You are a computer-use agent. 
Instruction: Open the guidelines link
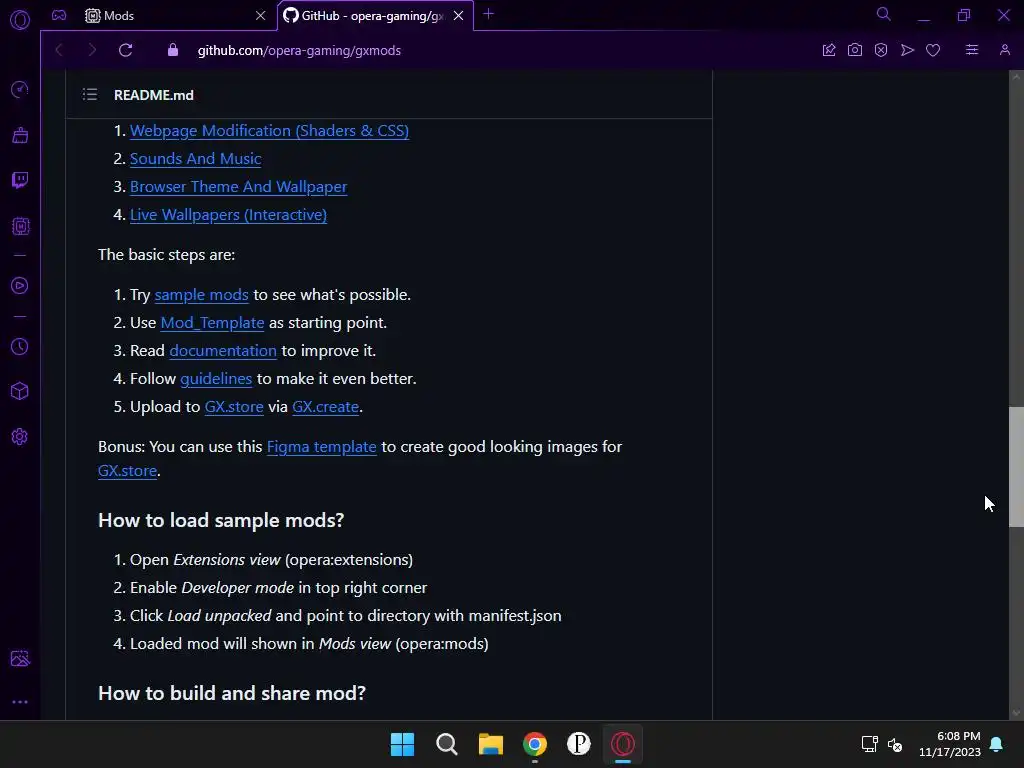[216, 379]
